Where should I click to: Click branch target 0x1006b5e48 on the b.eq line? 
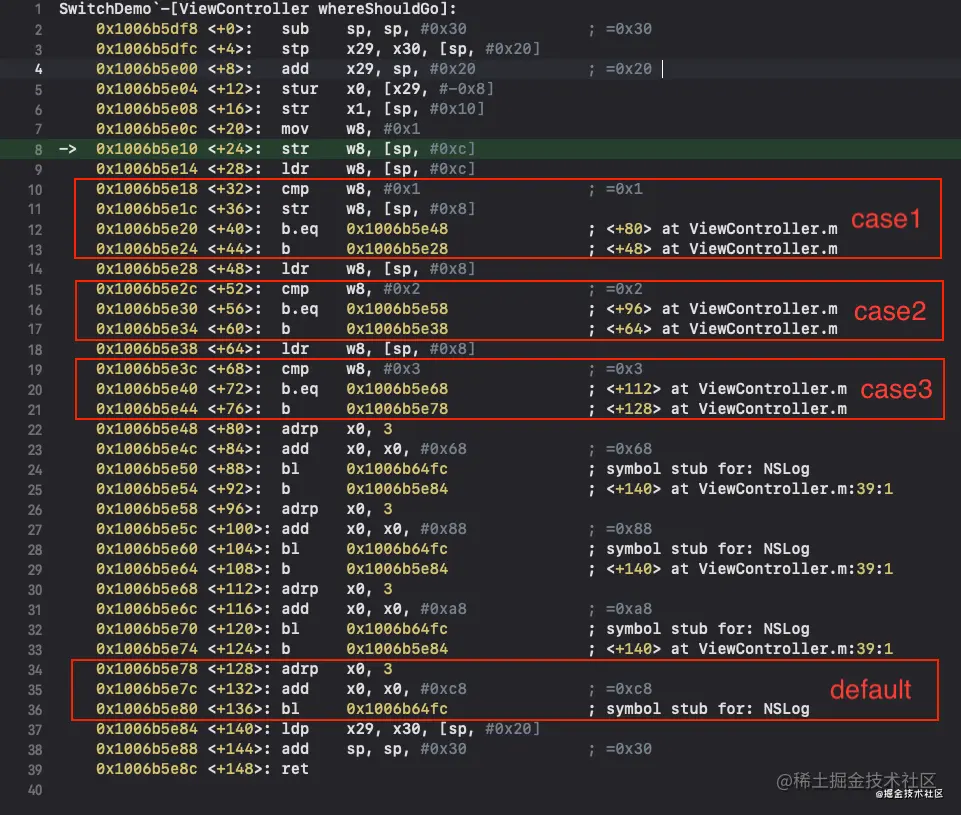click(x=397, y=229)
